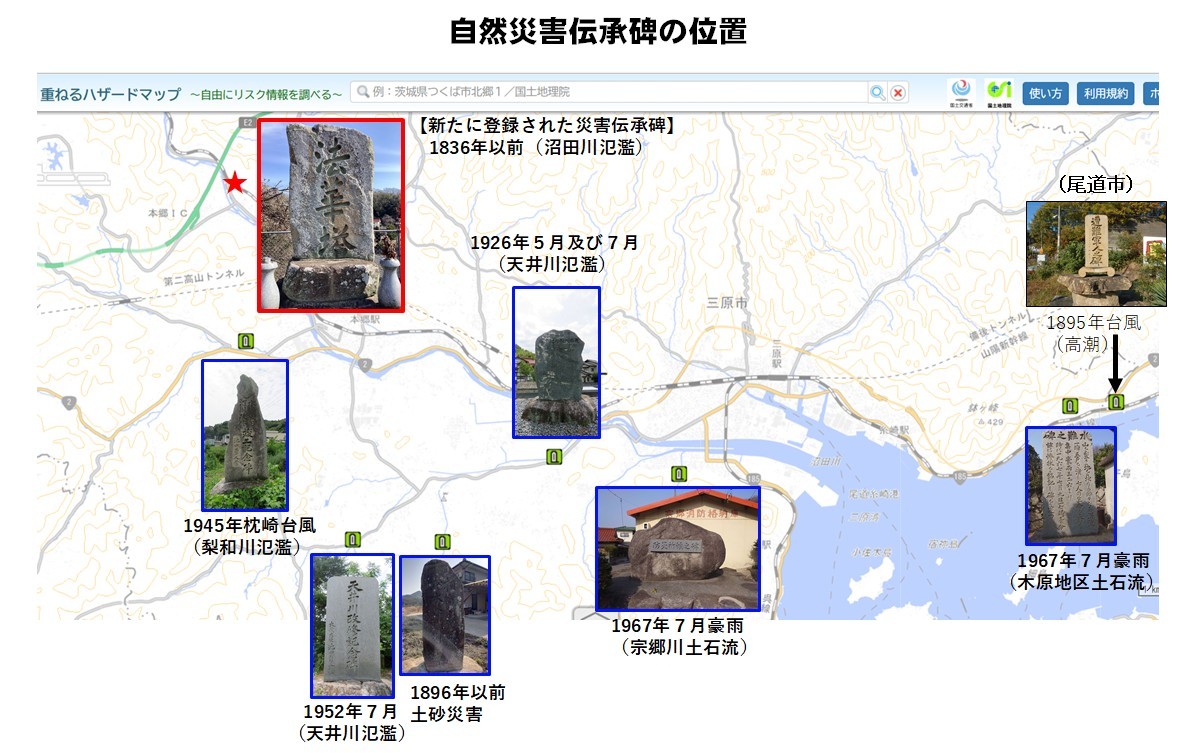Click the subtitle ～自由にリスク情報を調べる～

(x=266, y=94)
